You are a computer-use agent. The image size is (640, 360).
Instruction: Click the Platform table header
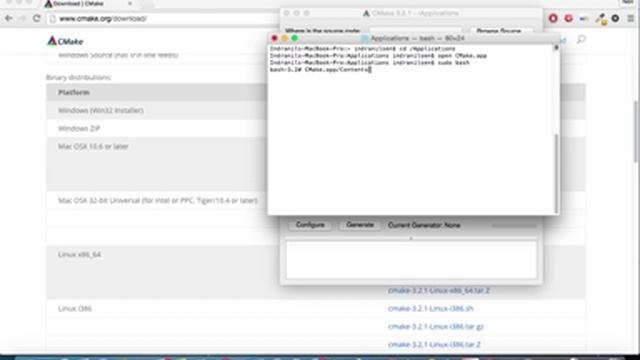pos(73,93)
